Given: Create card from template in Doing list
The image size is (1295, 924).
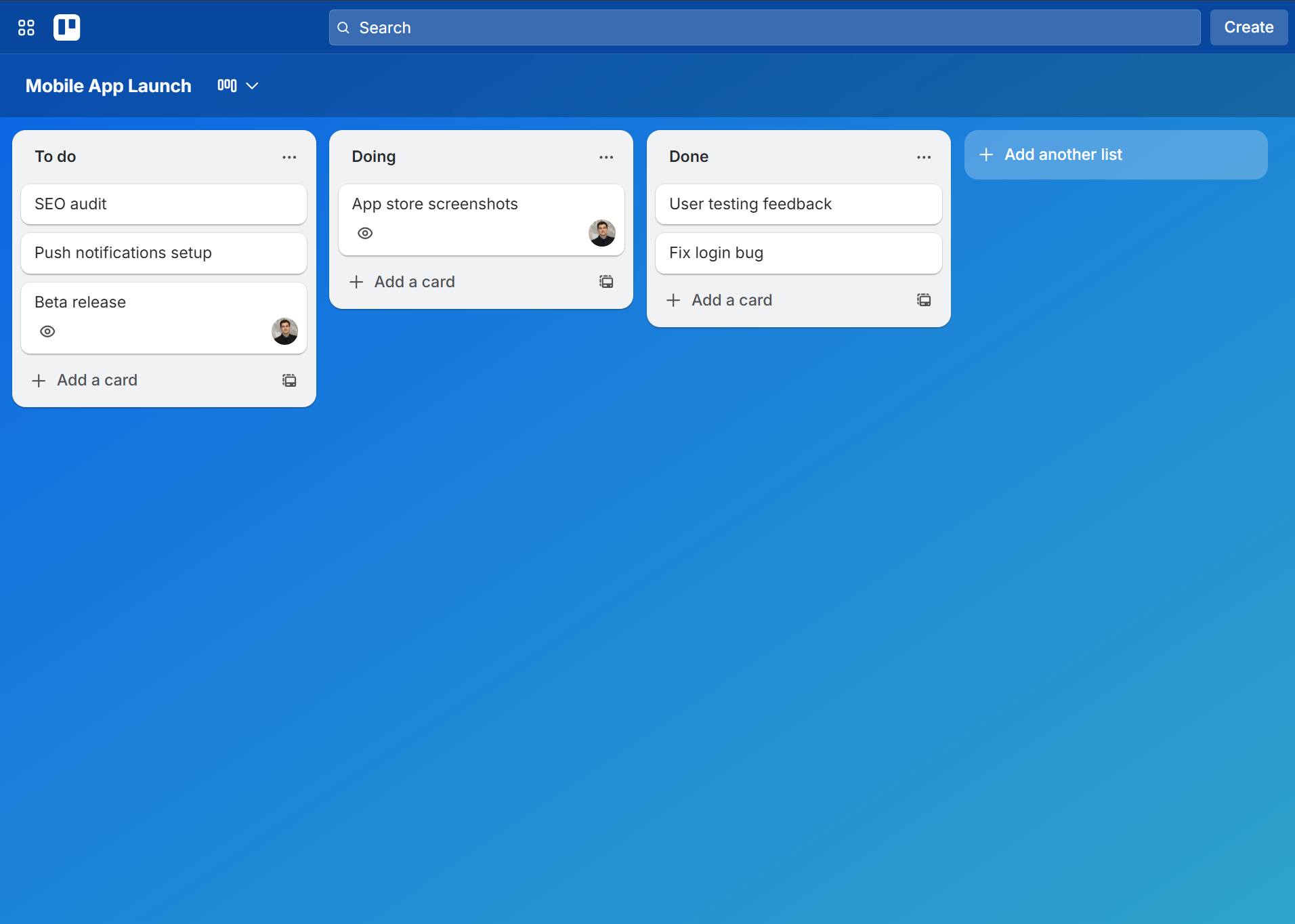Looking at the screenshot, I should coord(606,281).
